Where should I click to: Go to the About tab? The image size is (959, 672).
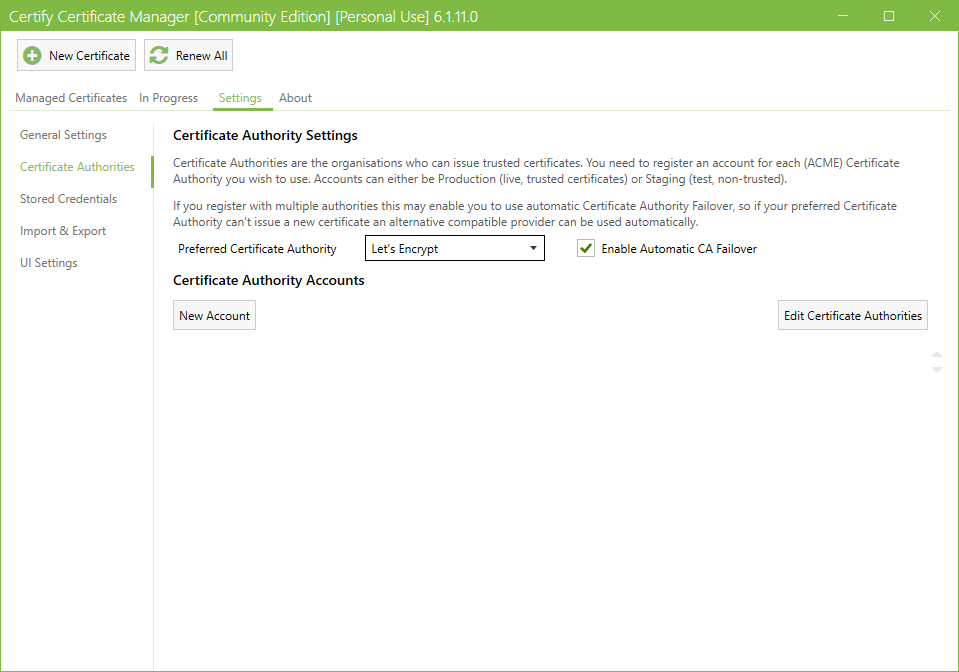coord(295,98)
